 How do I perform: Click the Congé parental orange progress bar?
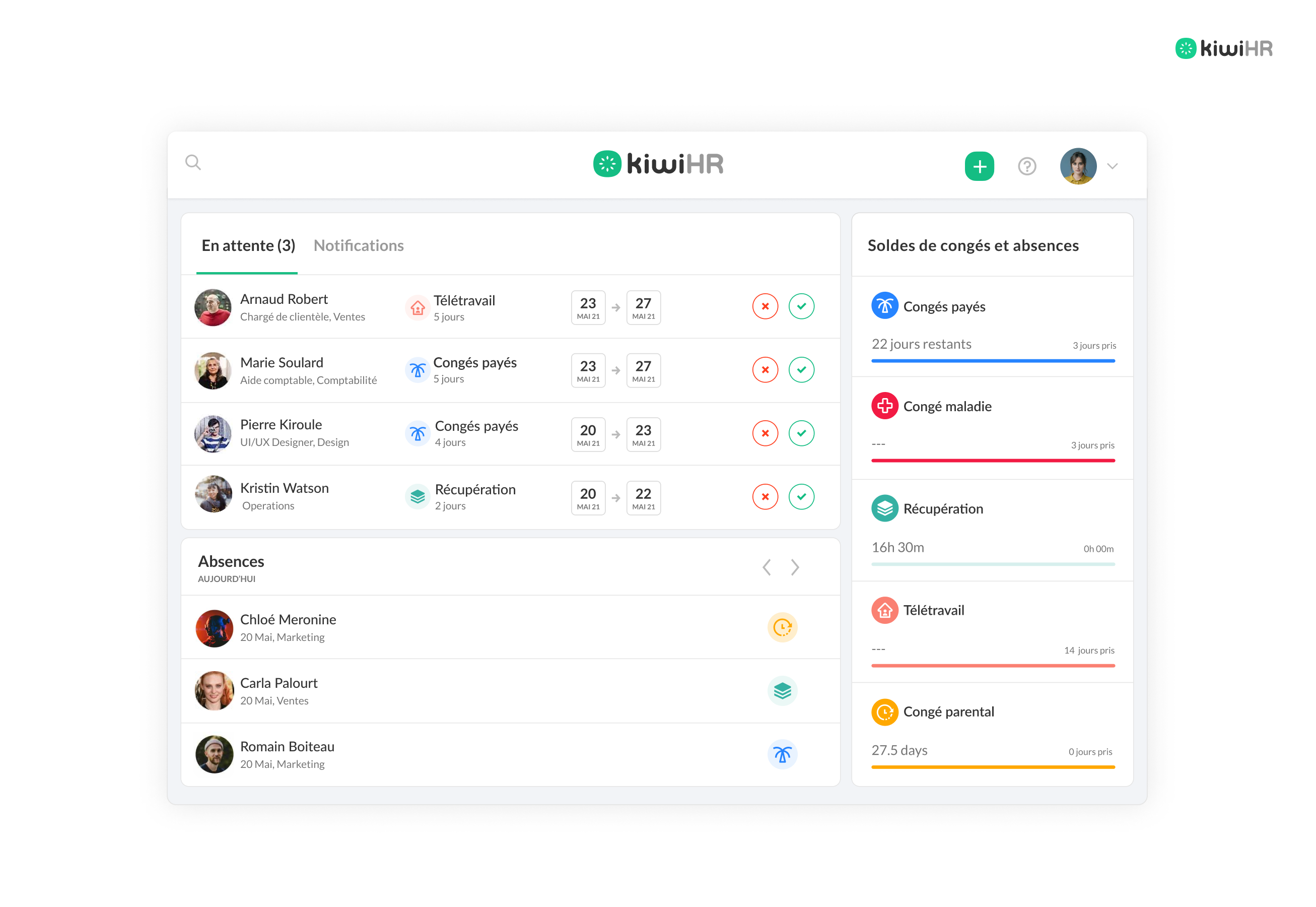[993, 767]
